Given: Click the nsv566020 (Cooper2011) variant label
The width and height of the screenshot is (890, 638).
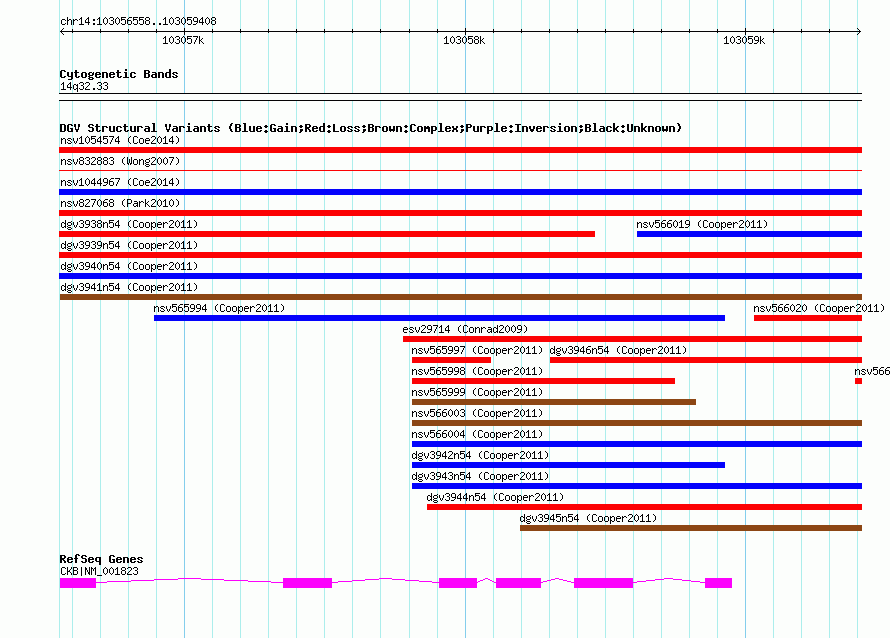Looking at the screenshot, I should [x=818, y=308].
